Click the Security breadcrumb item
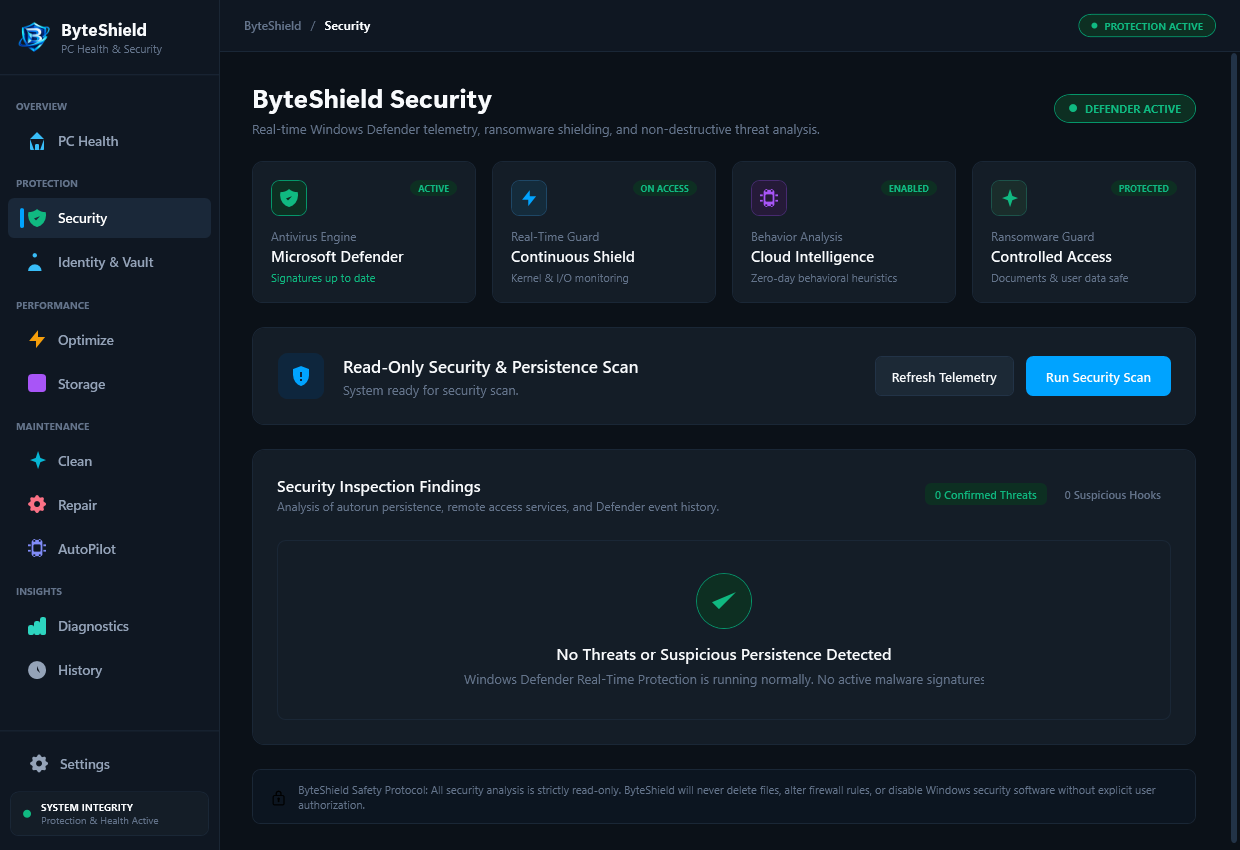1240x850 pixels. pyautogui.click(x=347, y=26)
